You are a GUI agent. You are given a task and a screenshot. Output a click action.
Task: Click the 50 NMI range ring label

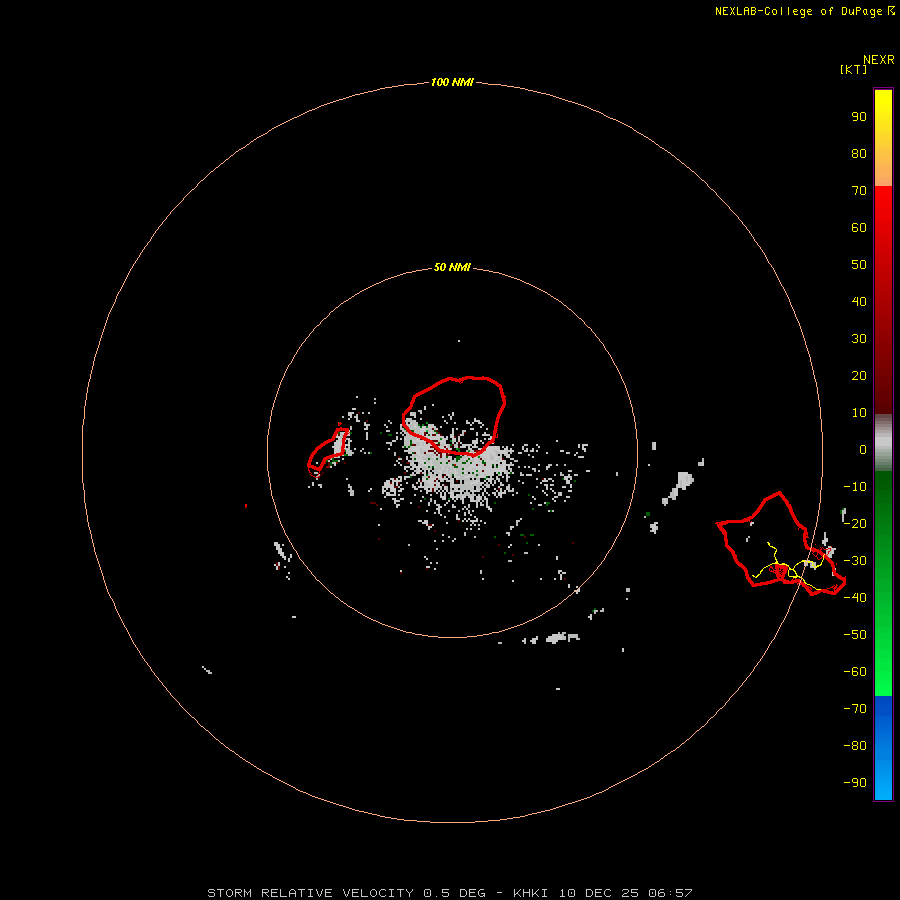pos(452,267)
